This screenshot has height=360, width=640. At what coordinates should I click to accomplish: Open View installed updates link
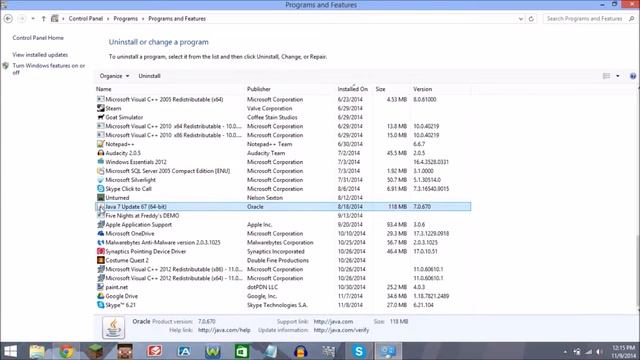40,55
